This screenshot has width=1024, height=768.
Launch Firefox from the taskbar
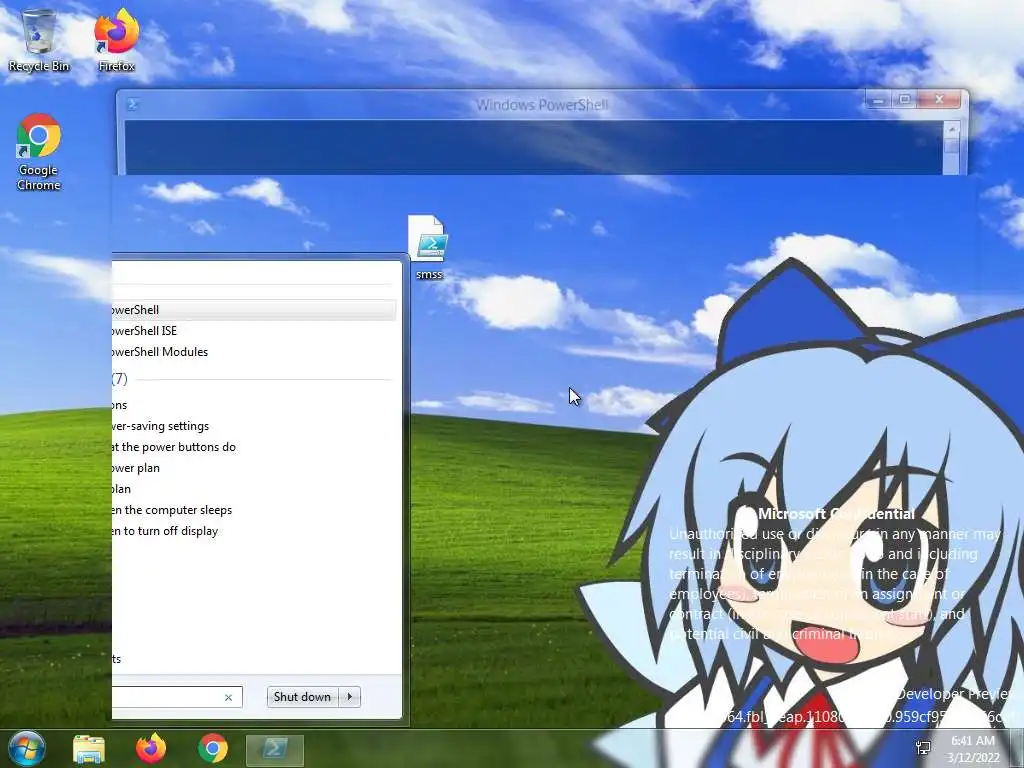pos(151,748)
